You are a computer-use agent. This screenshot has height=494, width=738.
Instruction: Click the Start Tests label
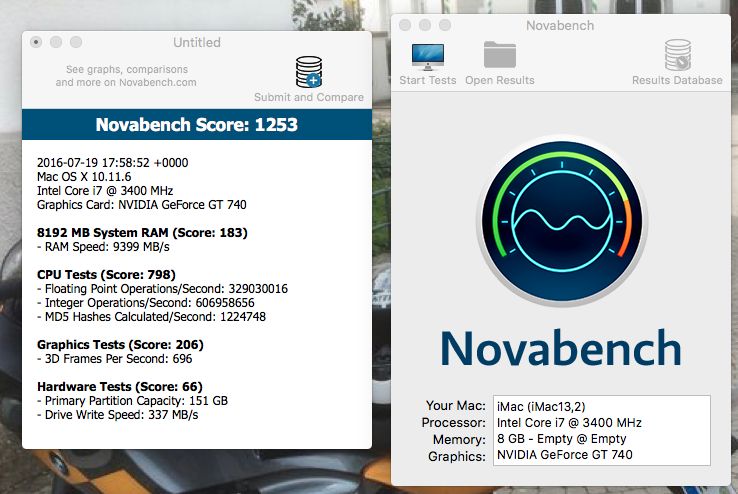tap(428, 80)
